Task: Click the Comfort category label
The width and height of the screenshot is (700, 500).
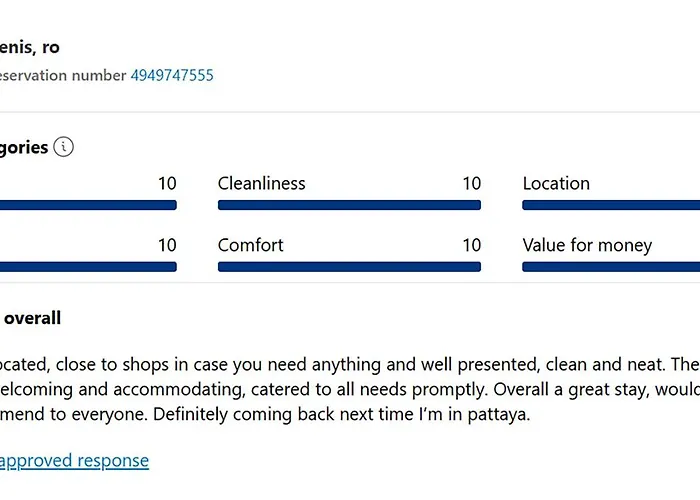Action: click(x=251, y=245)
